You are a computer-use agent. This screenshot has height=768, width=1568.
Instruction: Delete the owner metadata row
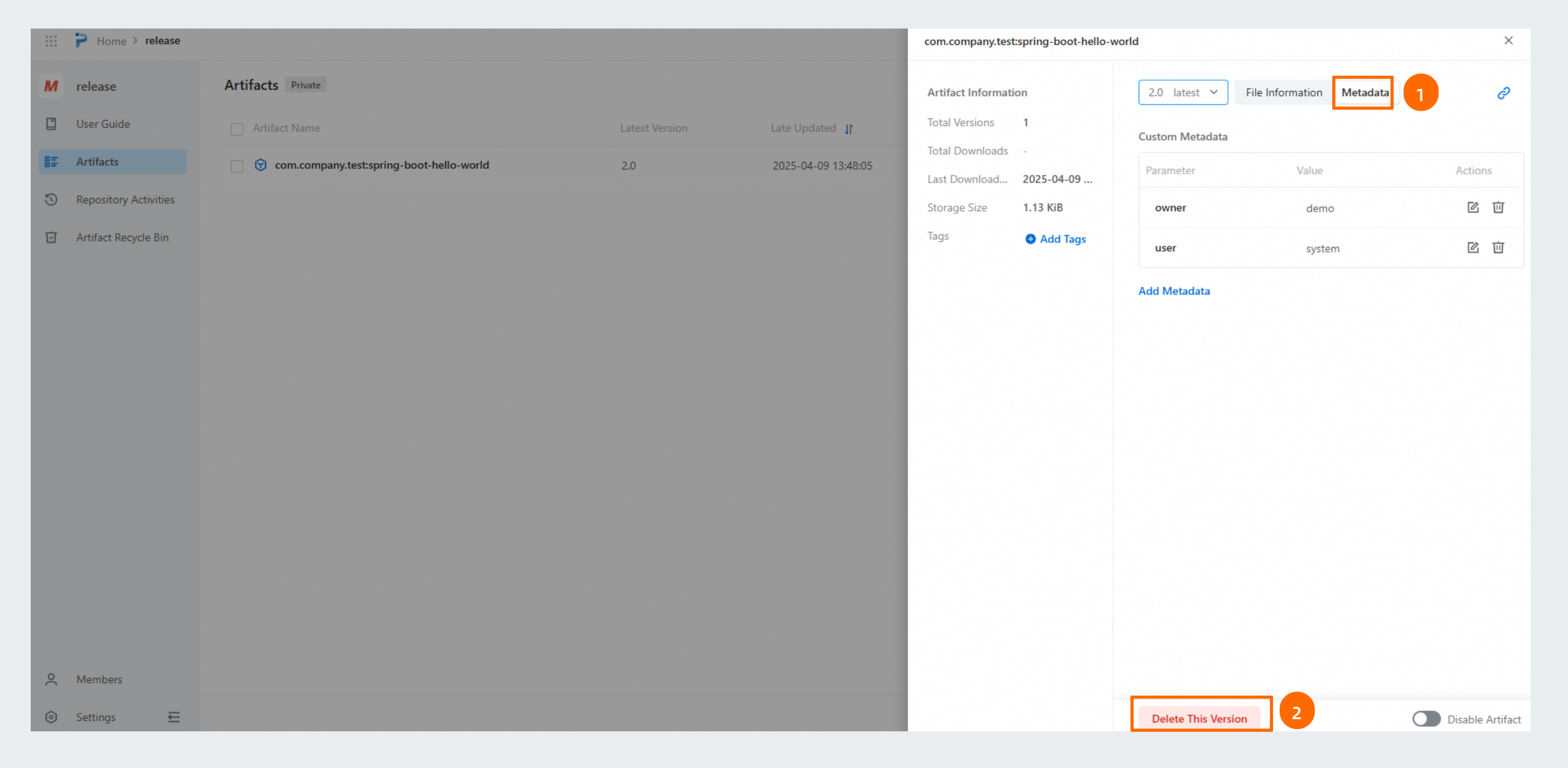pos(1498,208)
